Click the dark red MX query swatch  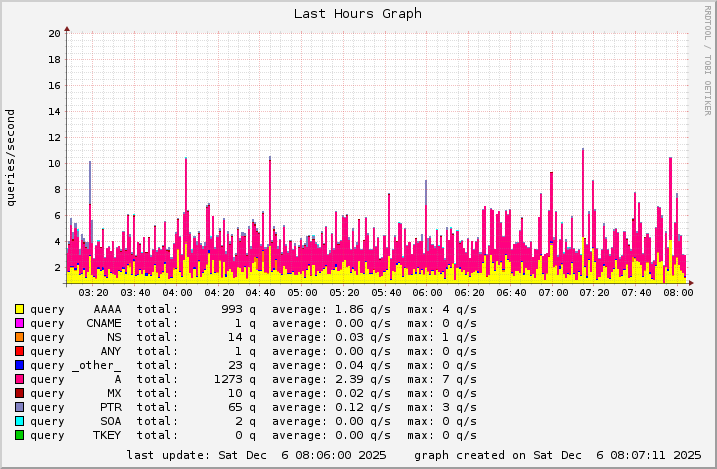[x=19, y=393]
